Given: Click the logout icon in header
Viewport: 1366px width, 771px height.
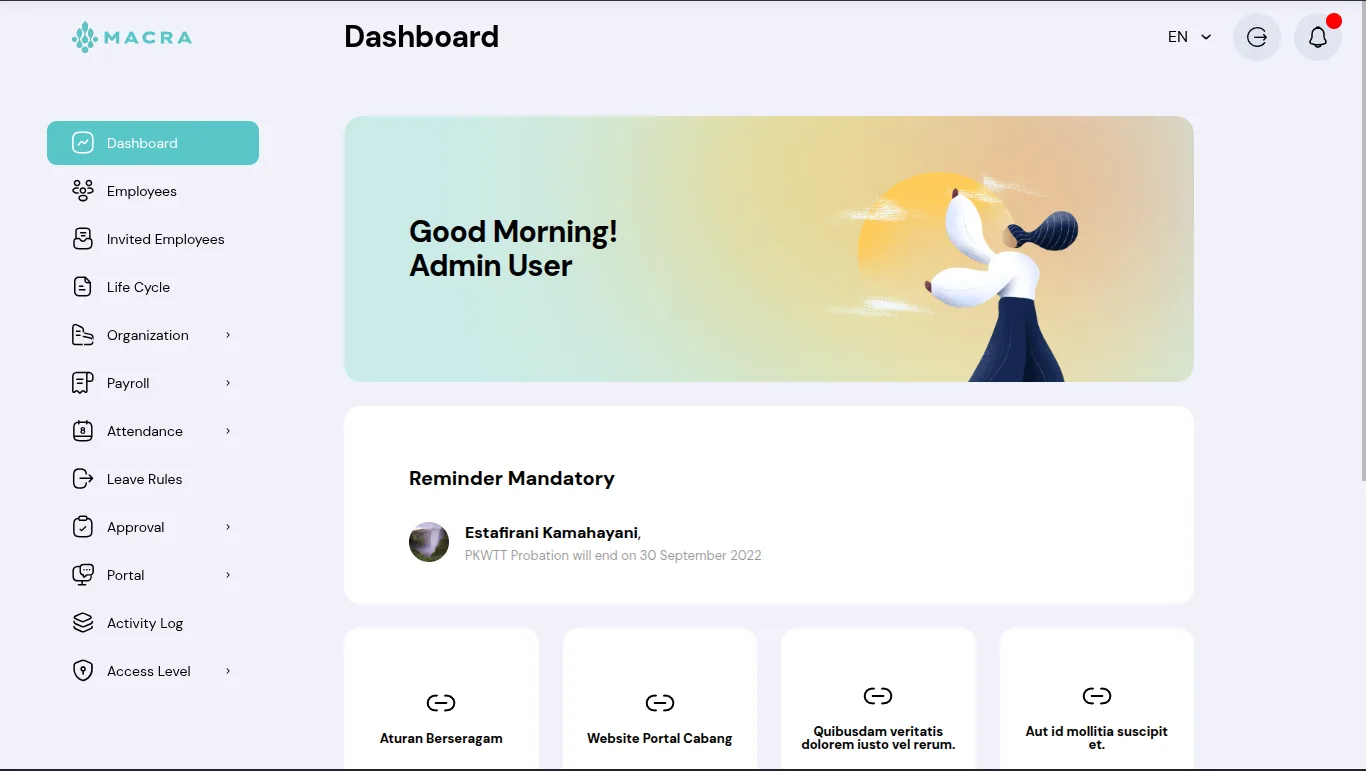Looking at the screenshot, I should (1257, 37).
